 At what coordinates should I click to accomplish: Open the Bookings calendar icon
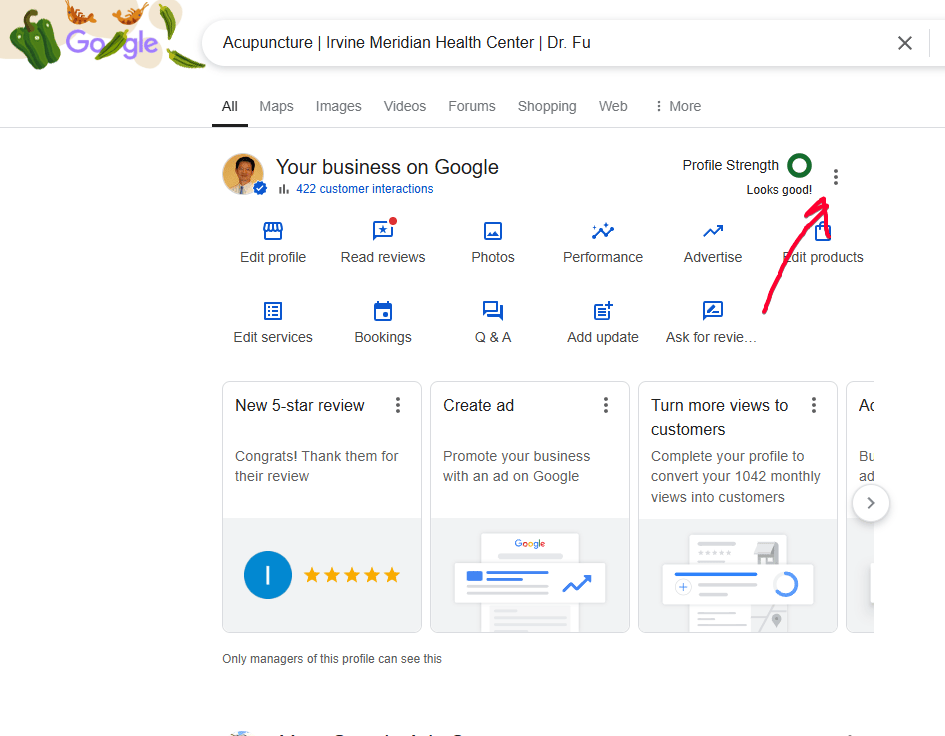click(x=382, y=311)
